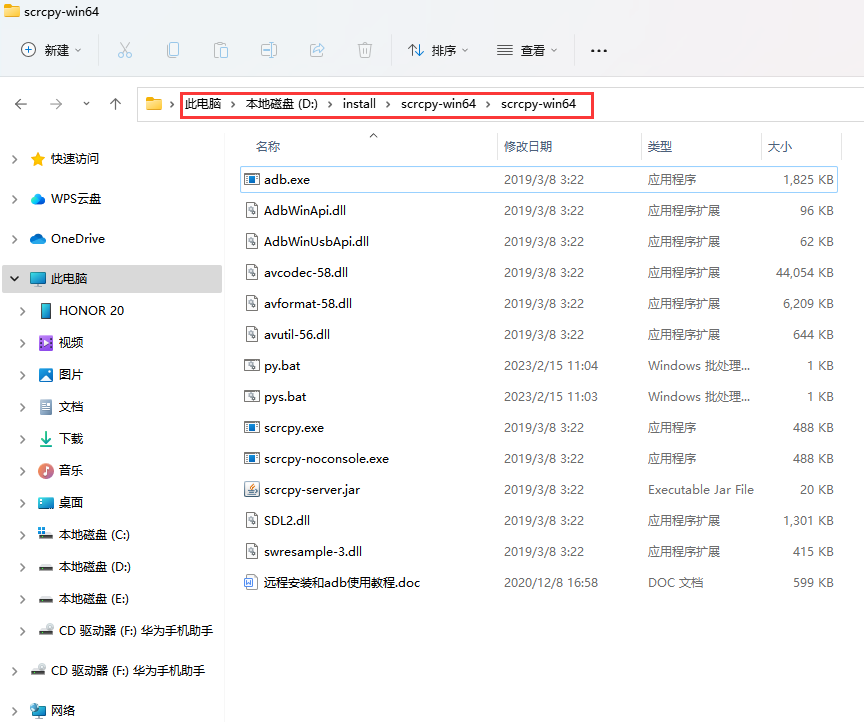The image size is (864, 722).
Task: Click the Share icon in toolbar
Action: click(x=317, y=50)
